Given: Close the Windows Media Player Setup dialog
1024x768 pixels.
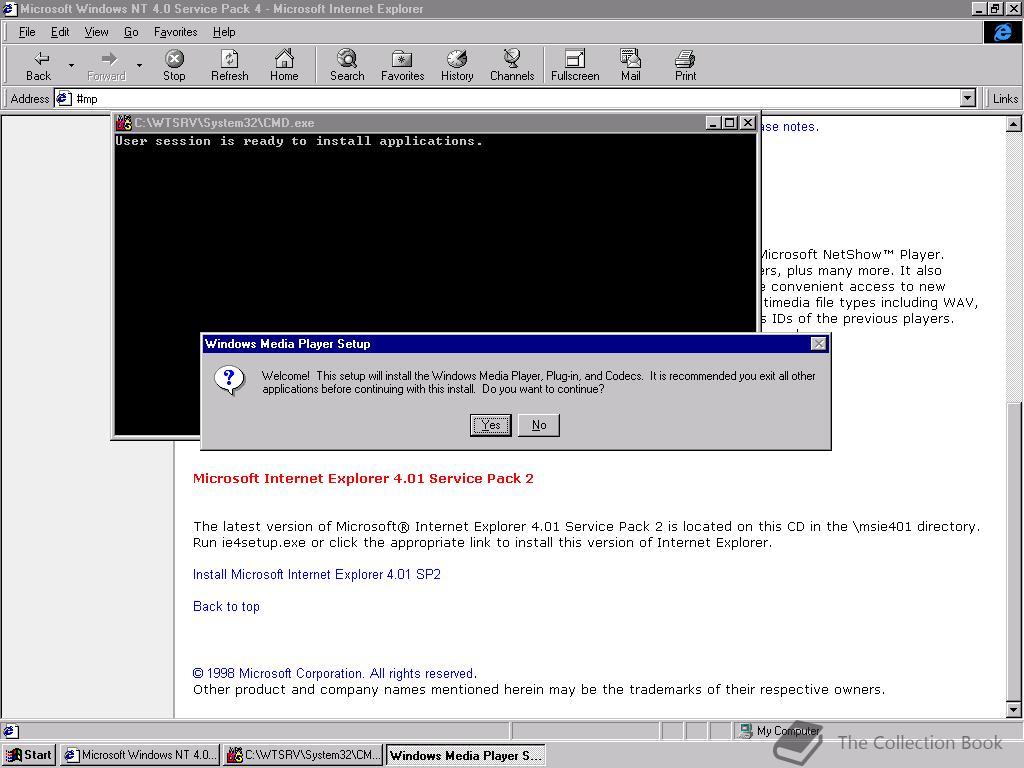Looking at the screenshot, I should 818,344.
